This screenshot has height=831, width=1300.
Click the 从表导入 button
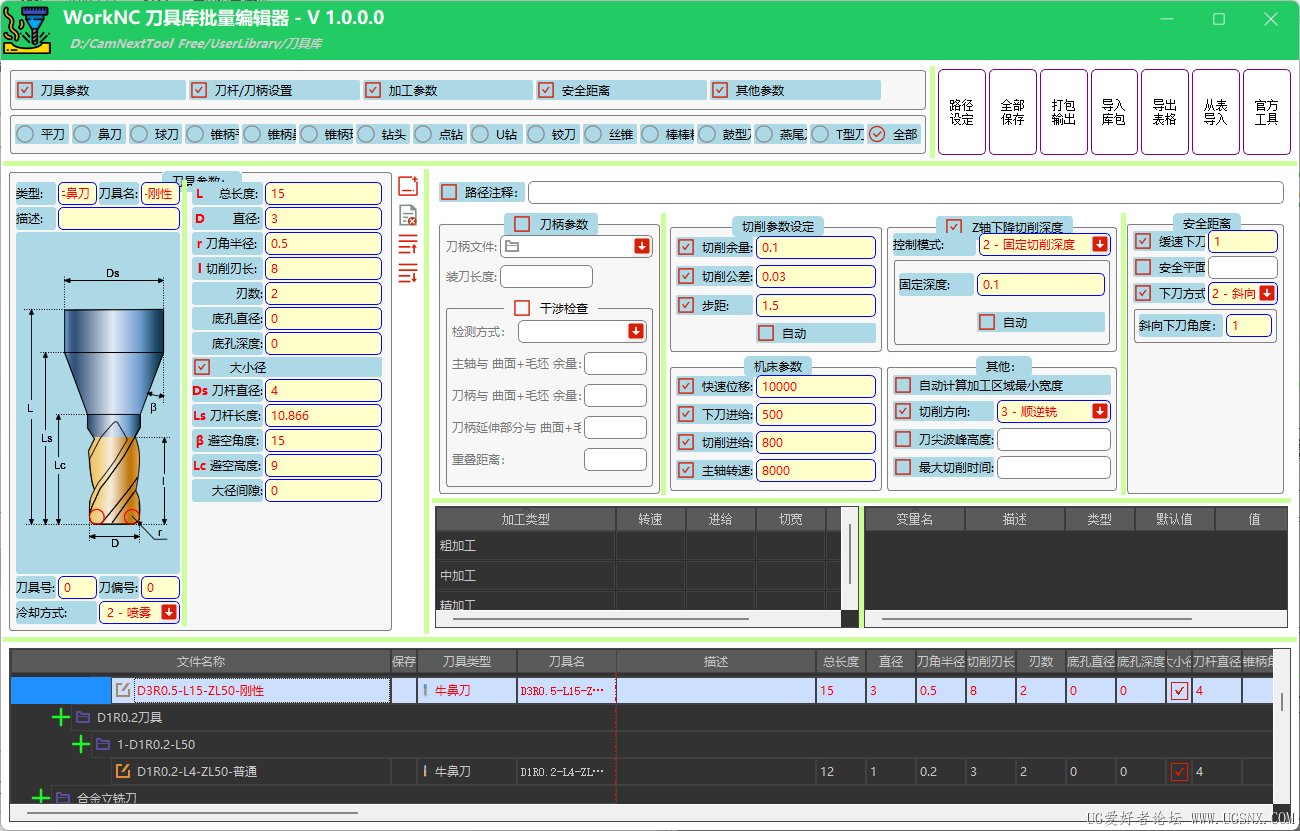point(1215,112)
